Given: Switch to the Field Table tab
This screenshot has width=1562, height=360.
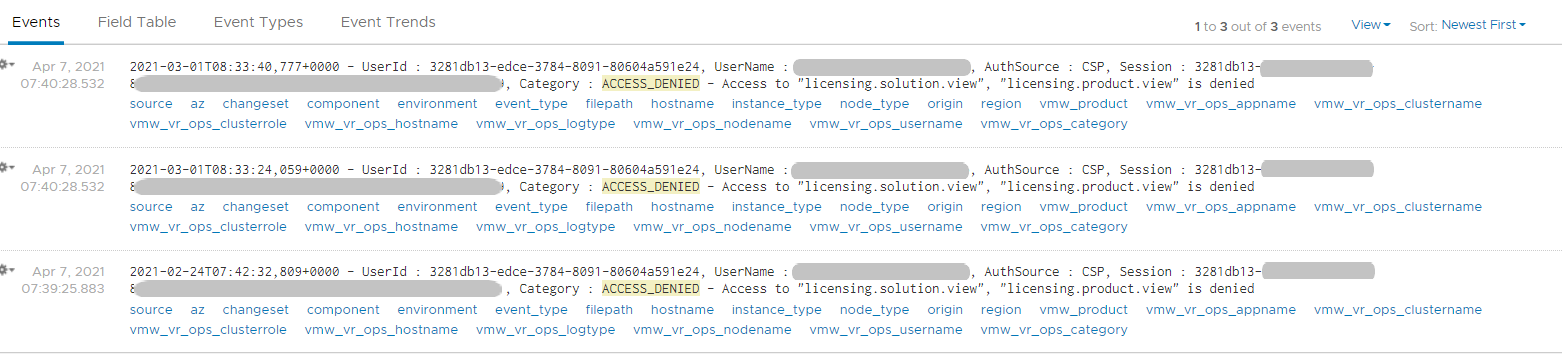Looking at the screenshot, I should 137,22.
